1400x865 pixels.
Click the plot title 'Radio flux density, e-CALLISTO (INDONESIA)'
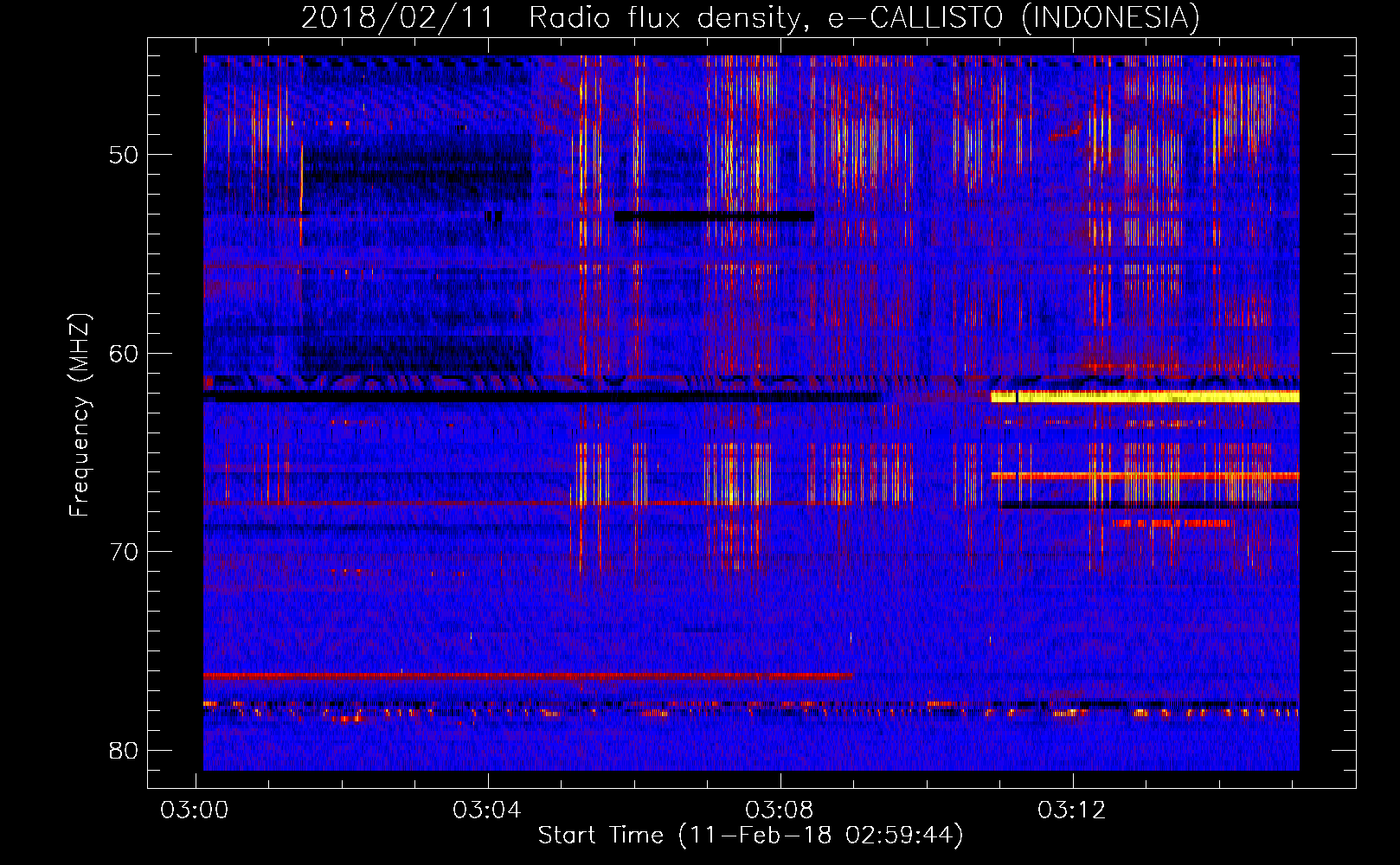point(864,17)
